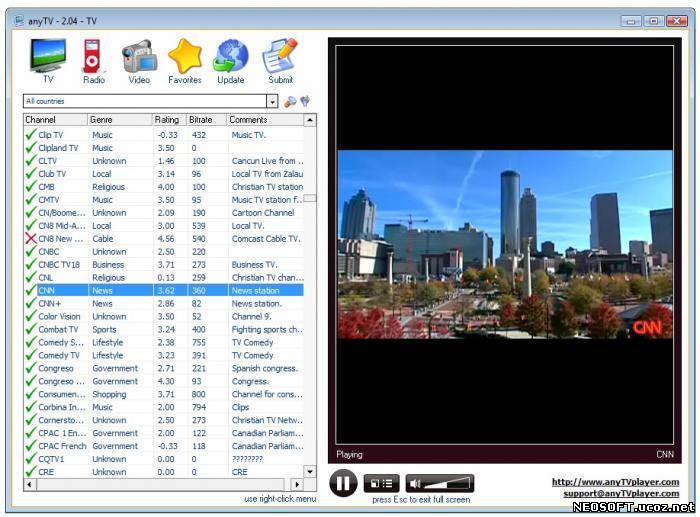This screenshot has height=517, width=700.
Task: Click the green check beside CMTV
Action: pos(31,200)
